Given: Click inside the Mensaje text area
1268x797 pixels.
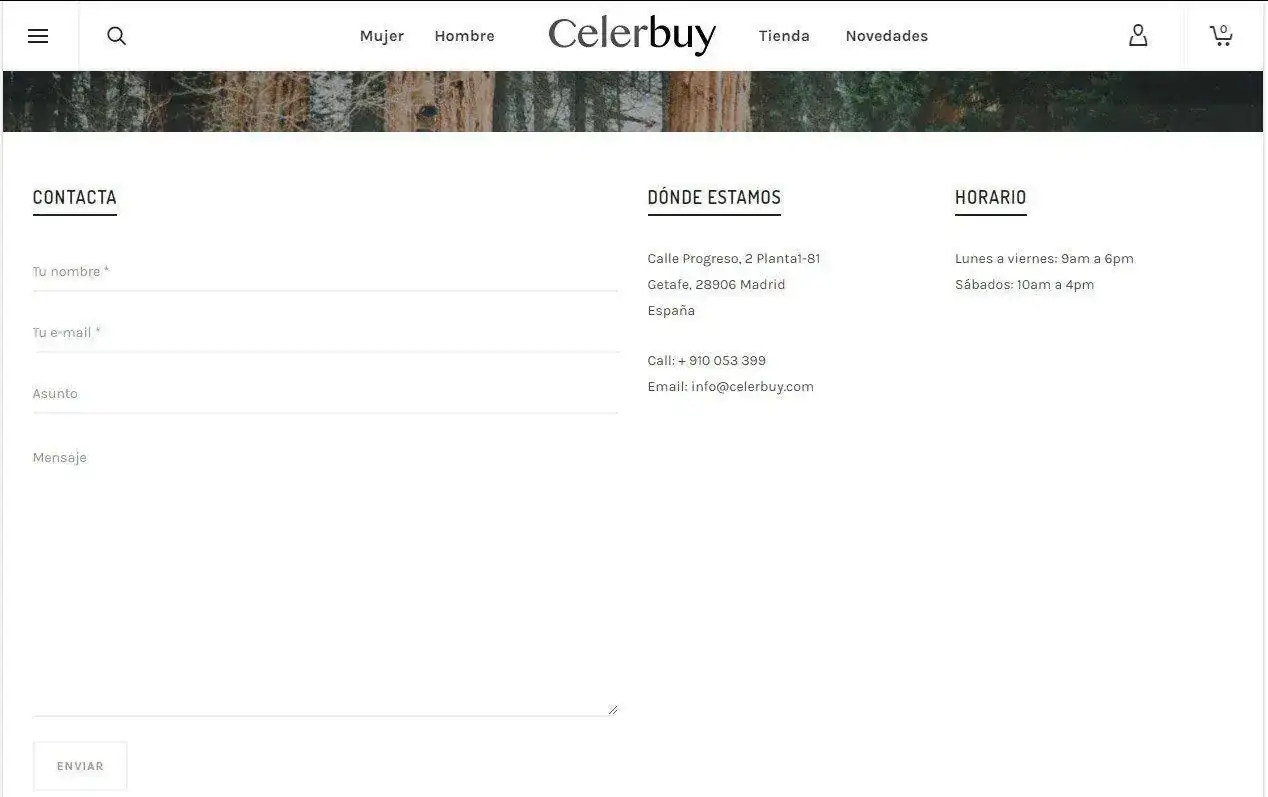Looking at the screenshot, I should point(325,580).
